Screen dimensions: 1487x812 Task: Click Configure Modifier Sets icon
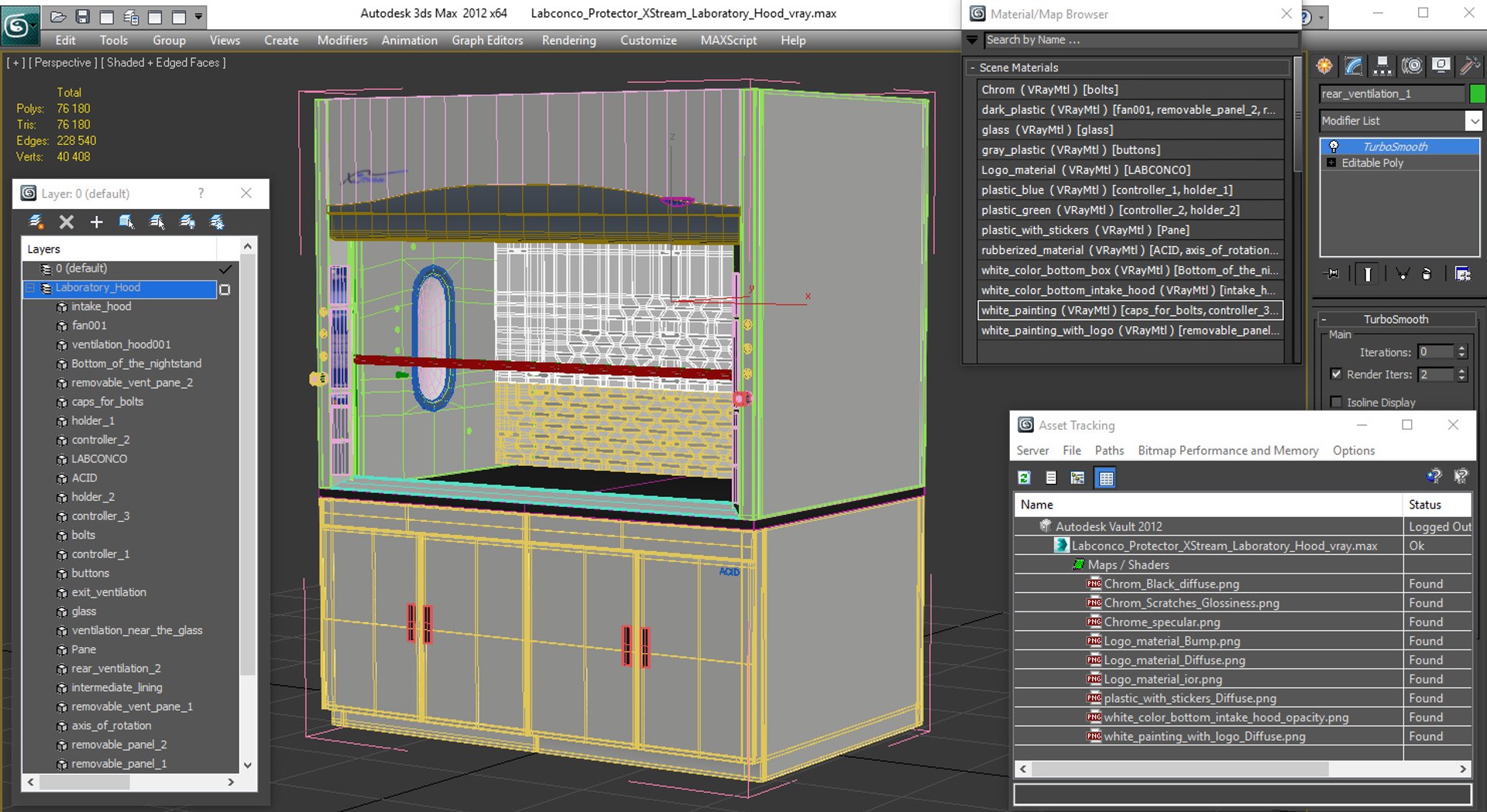(1462, 274)
